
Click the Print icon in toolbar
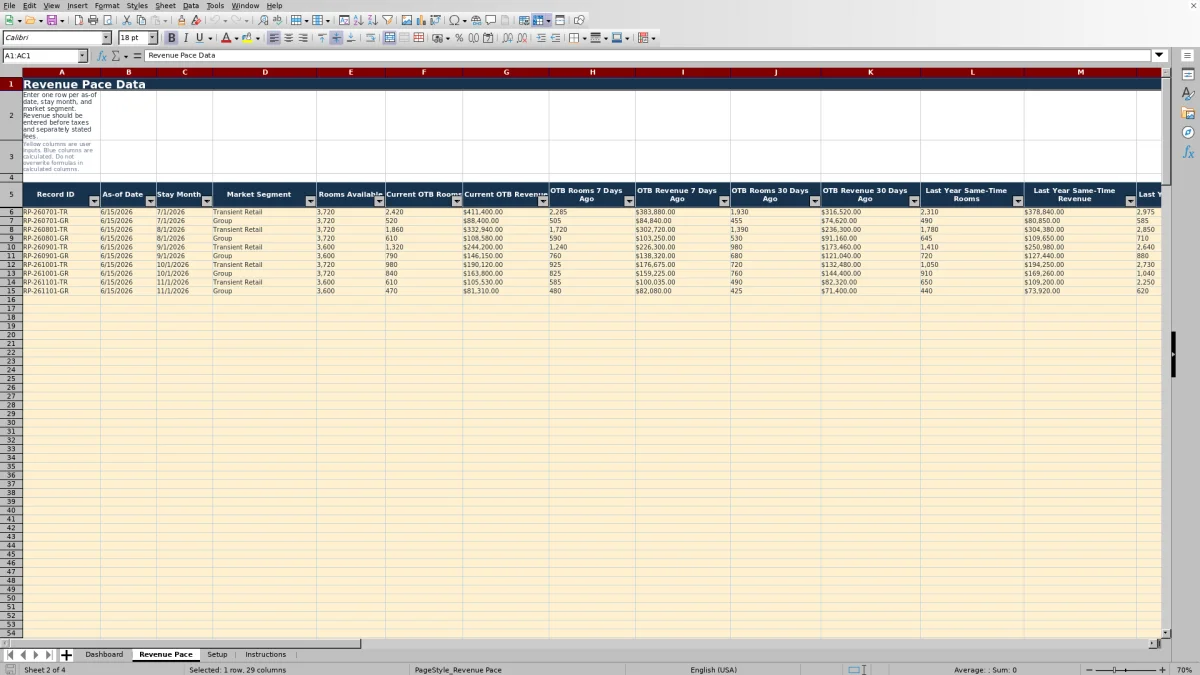pos(93,20)
